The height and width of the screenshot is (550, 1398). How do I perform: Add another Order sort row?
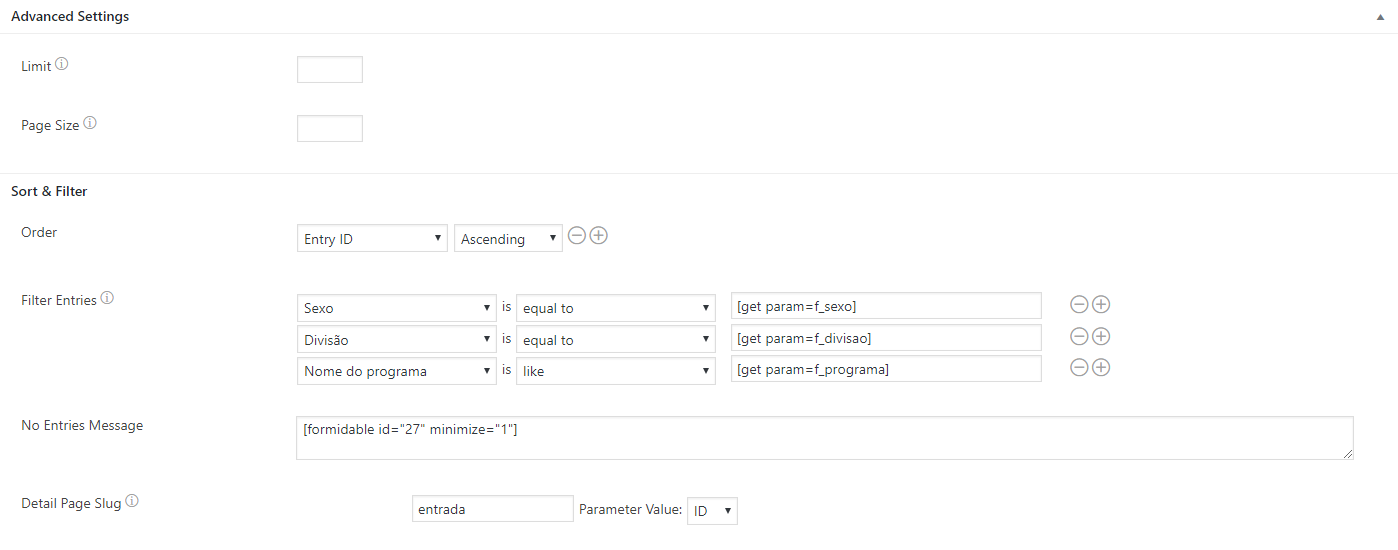tap(599, 236)
